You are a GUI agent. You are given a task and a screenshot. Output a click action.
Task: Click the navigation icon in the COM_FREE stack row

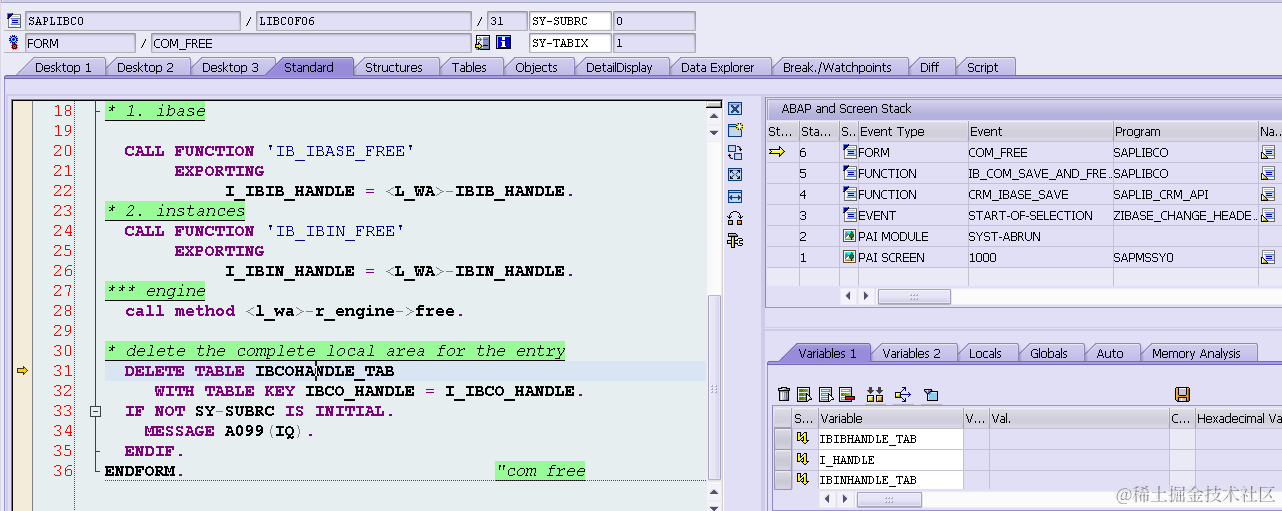pos(1268,152)
